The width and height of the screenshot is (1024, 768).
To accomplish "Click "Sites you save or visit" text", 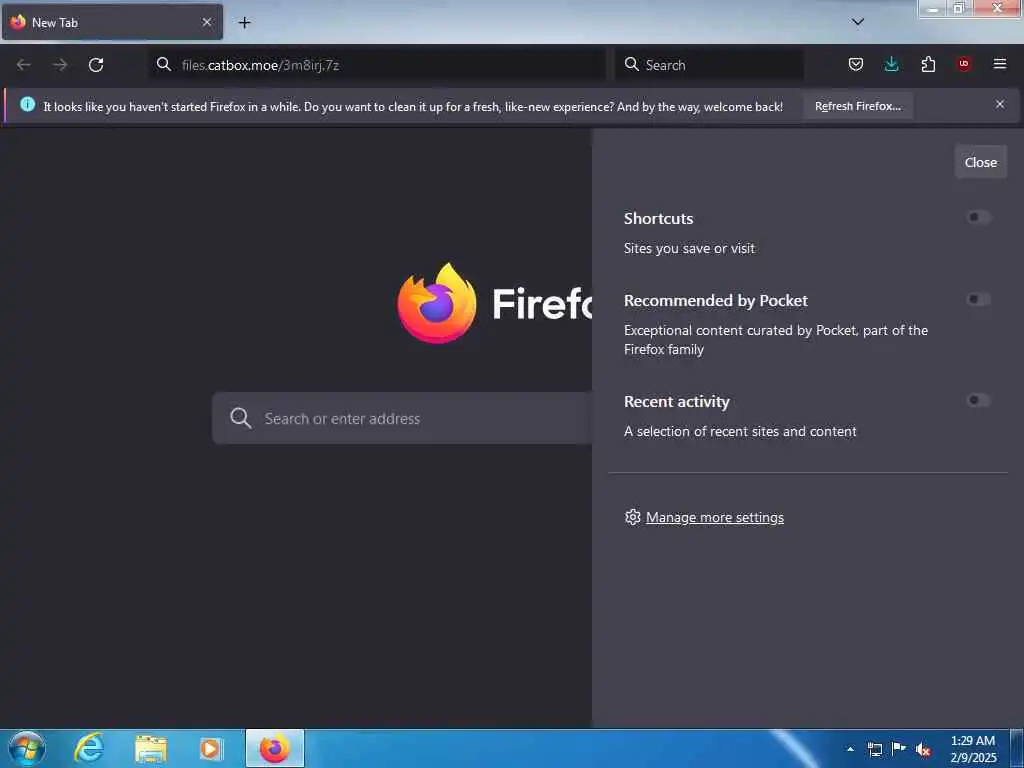I will (x=689, y=248).
